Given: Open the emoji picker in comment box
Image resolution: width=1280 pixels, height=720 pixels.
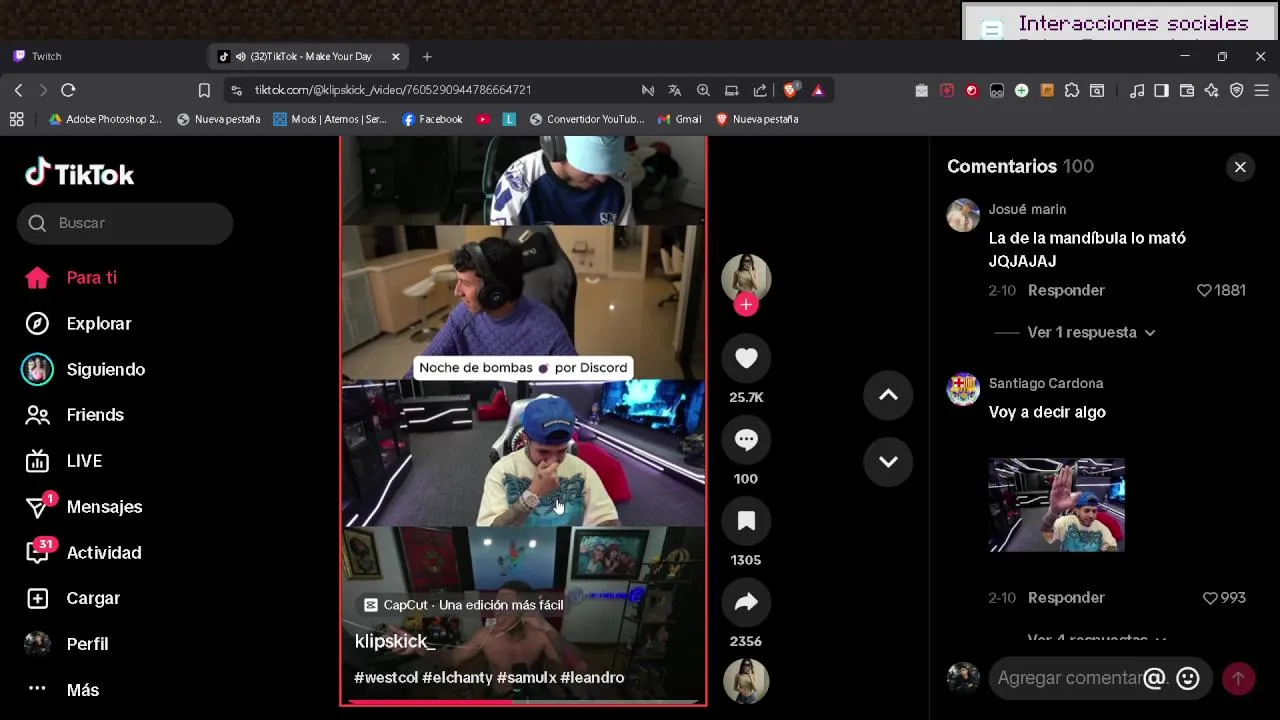Looking at the screenshot, I should (x=1188, y=678).
